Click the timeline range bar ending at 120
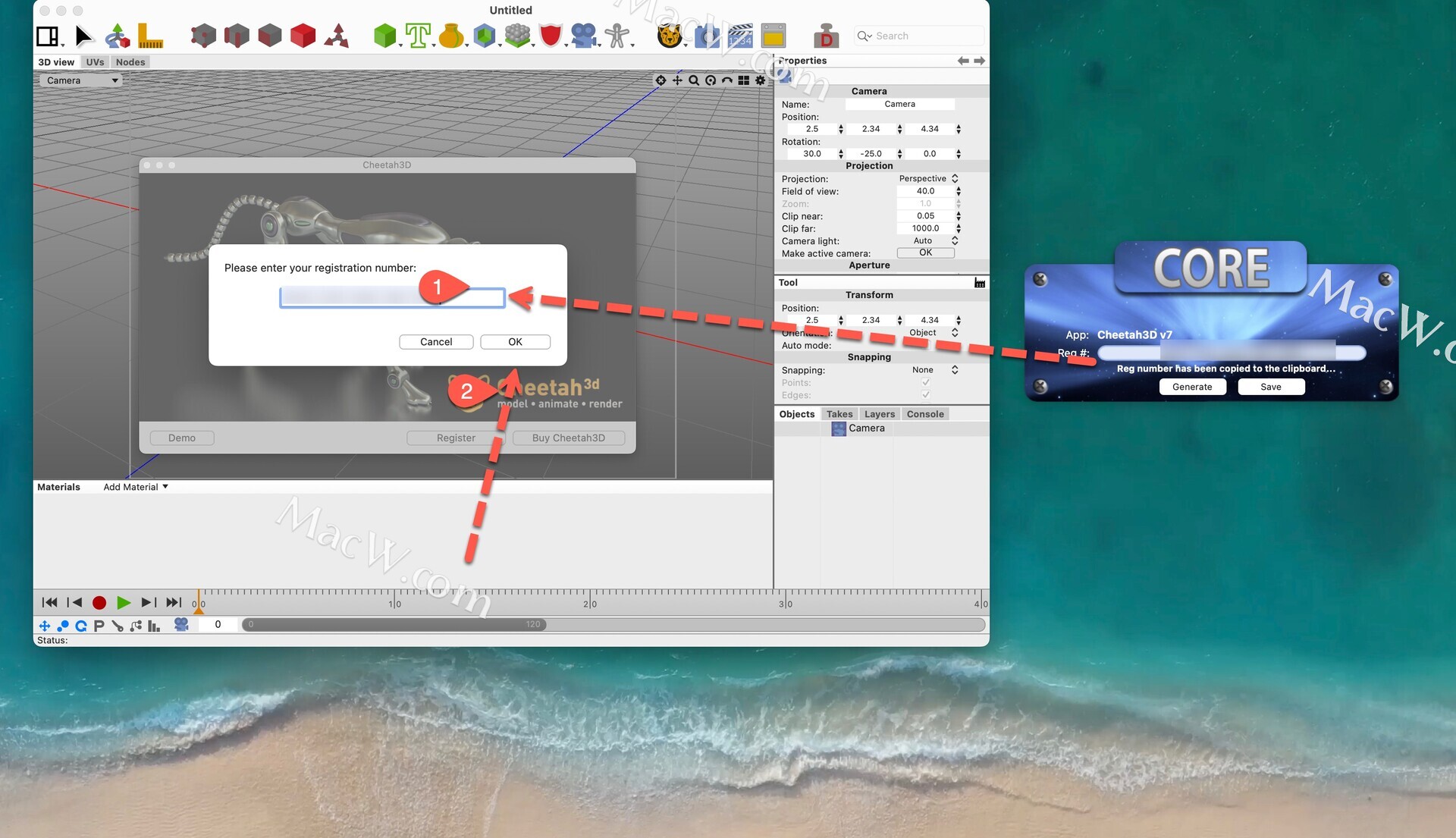Image resolution: width=1456 pixels, height=838 pixels. coord(394,625)
